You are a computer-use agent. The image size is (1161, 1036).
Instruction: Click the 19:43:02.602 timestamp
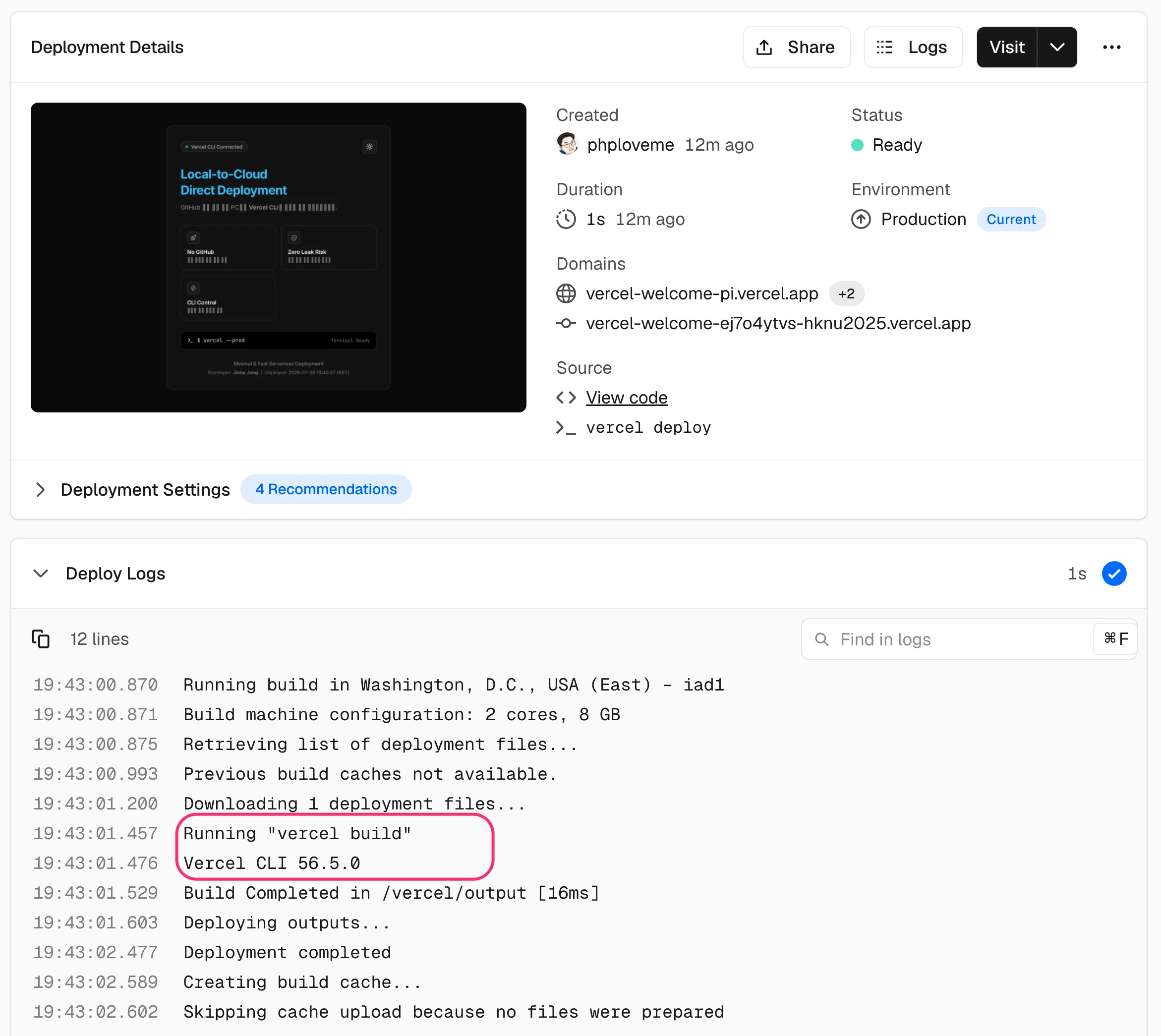[x=96, y=1012]
